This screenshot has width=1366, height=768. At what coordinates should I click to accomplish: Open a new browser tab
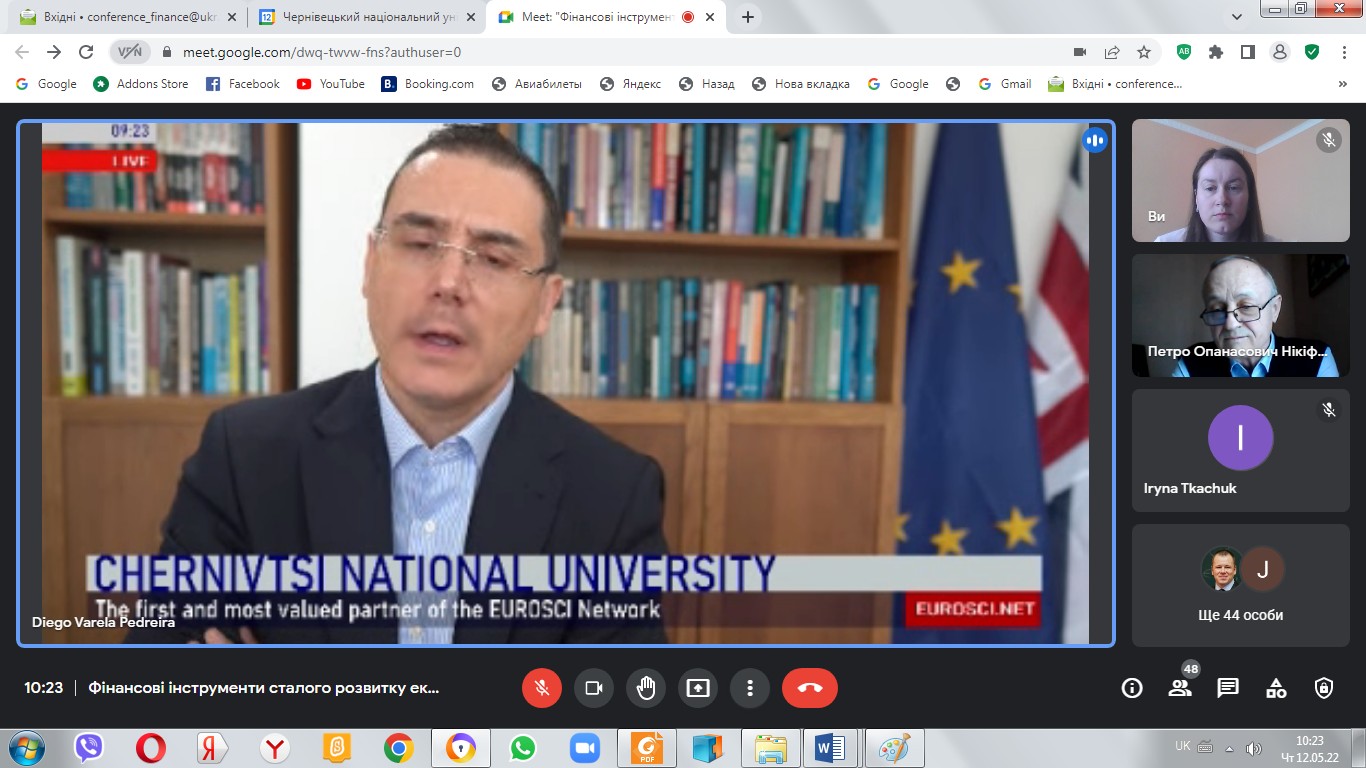(747, 17)
